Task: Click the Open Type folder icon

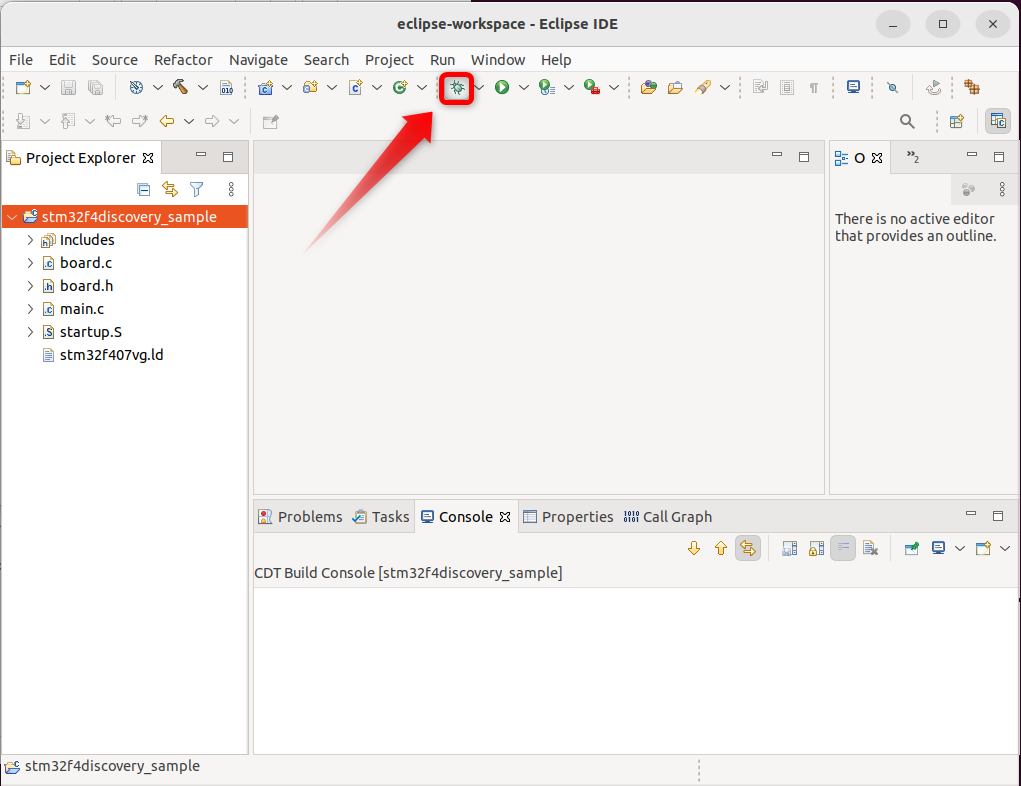Action: [649, 87]
